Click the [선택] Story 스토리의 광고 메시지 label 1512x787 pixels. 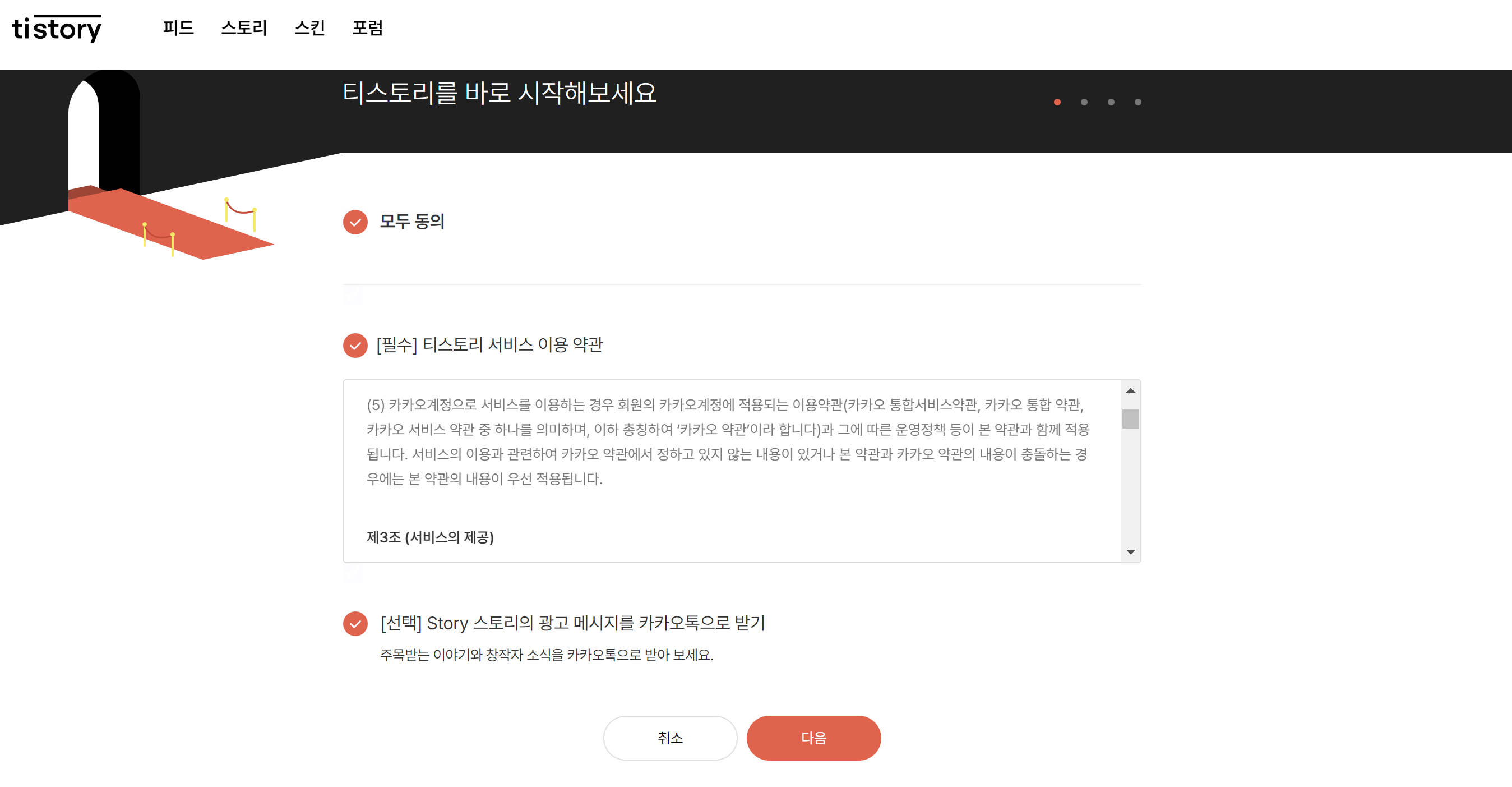(x=572, y=623)
